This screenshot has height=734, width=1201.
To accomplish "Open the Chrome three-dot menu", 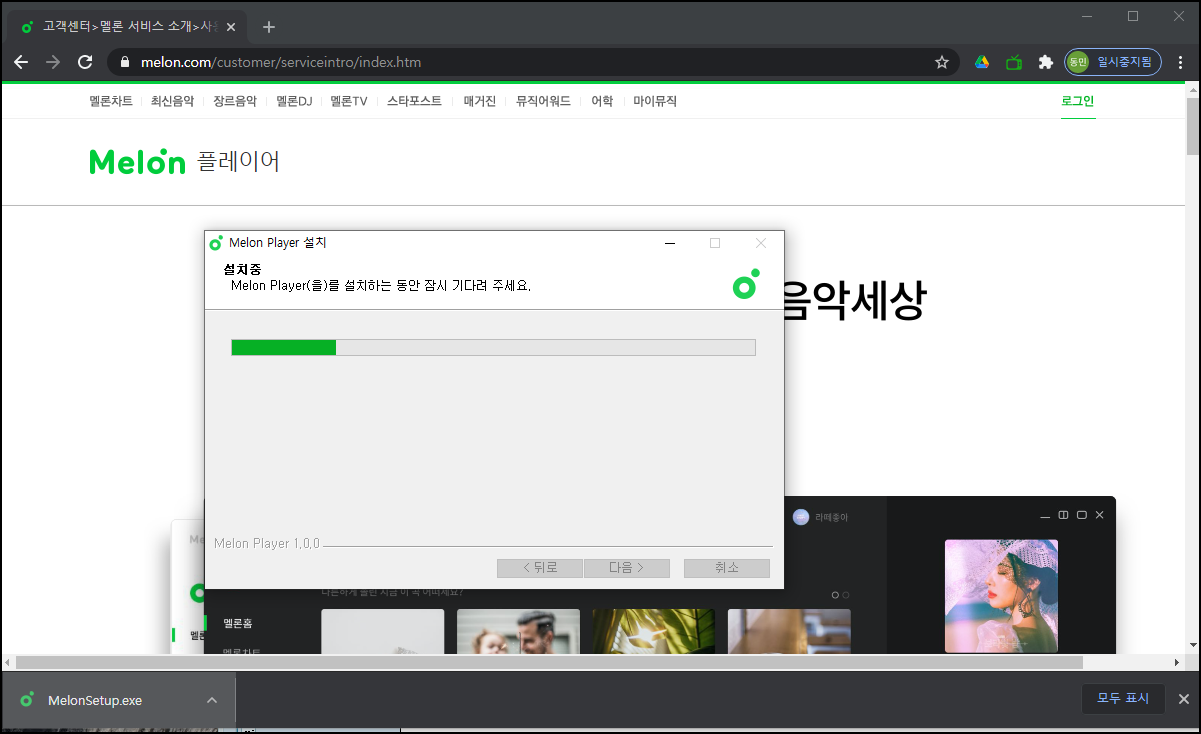I will (1181, 62).
